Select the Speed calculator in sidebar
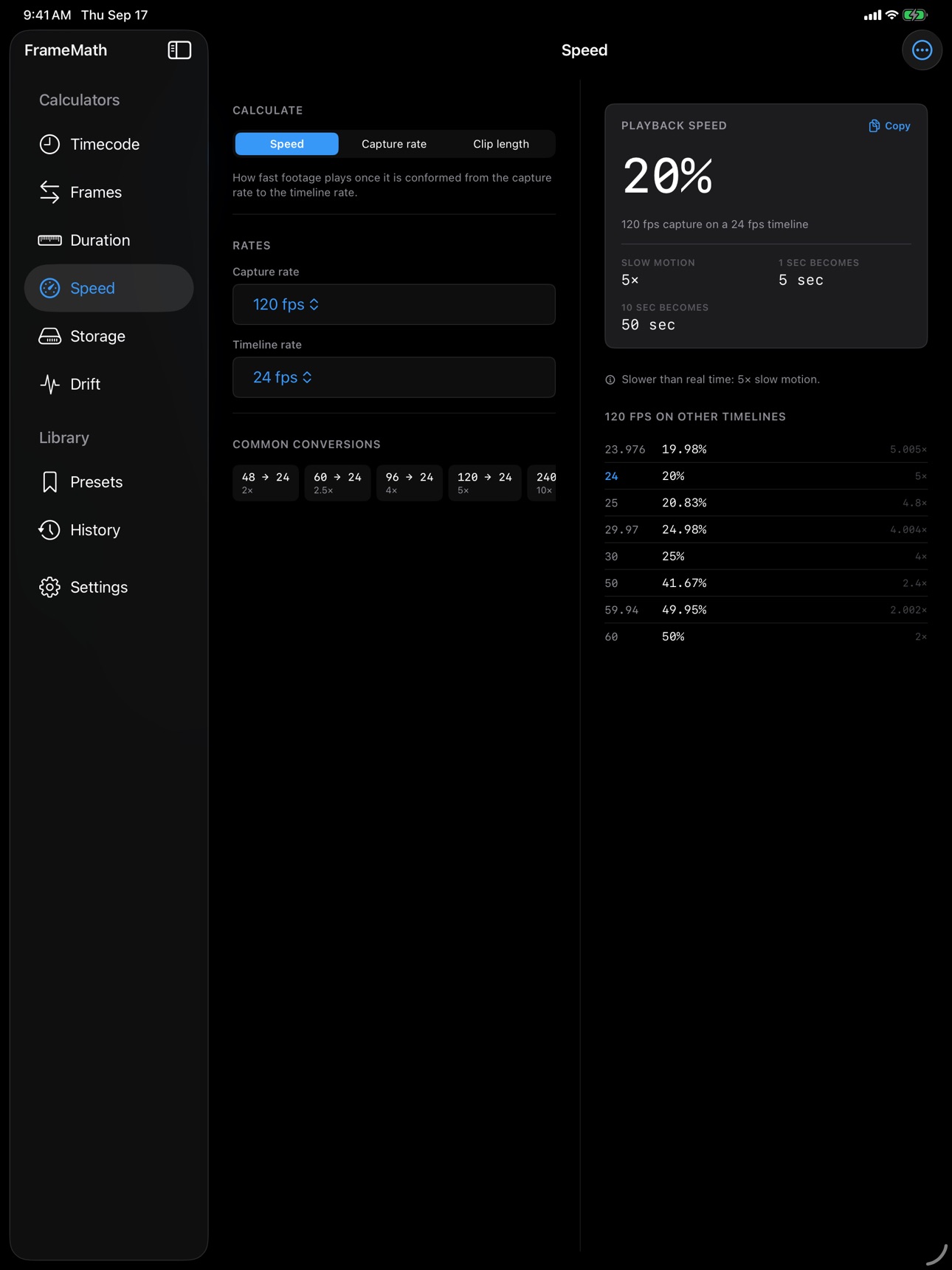The height and width of the screenshot is (1270, 952). (109, 288)
